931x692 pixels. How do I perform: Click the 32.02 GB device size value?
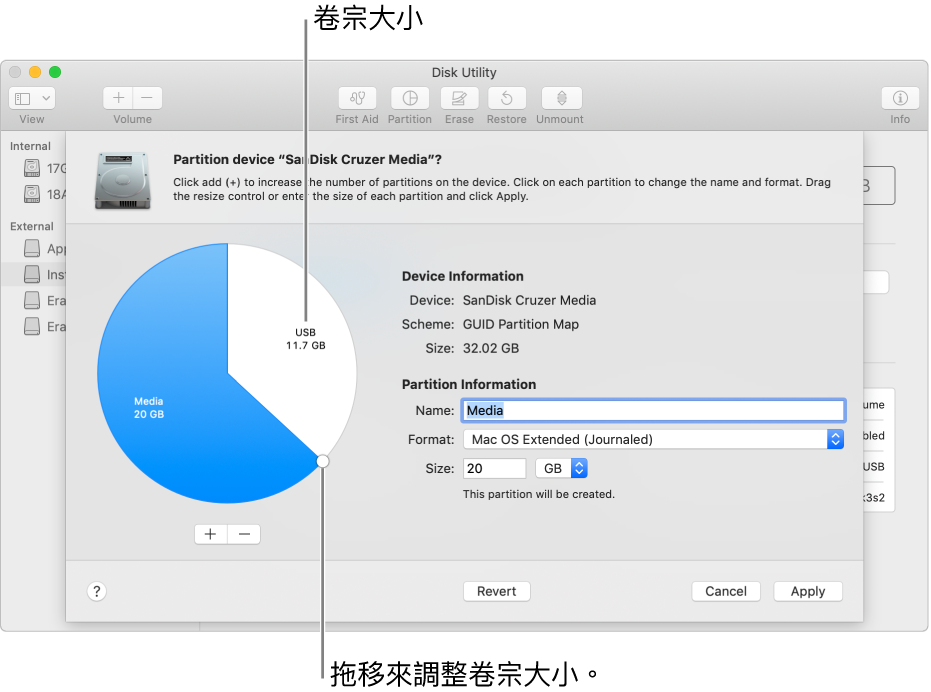pyautogui.click(x=491, y=349)
